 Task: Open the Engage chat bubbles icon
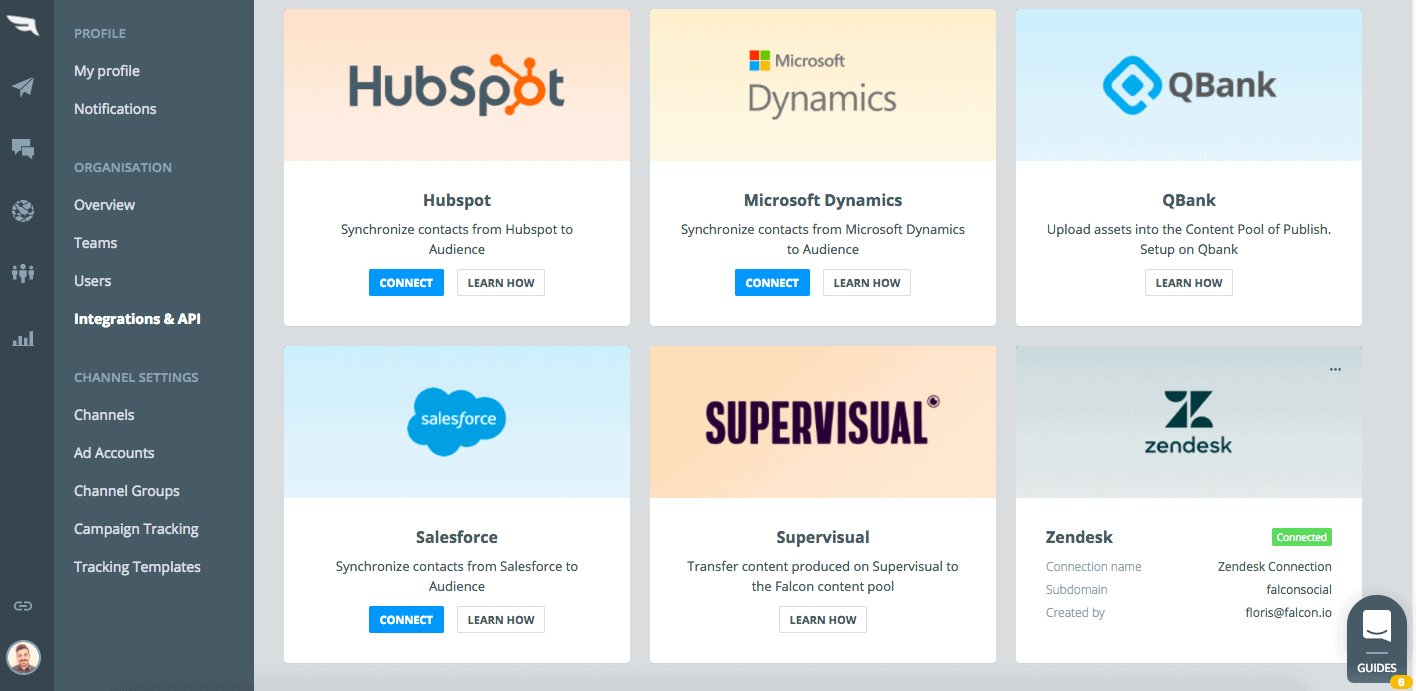tap(23, 149)
